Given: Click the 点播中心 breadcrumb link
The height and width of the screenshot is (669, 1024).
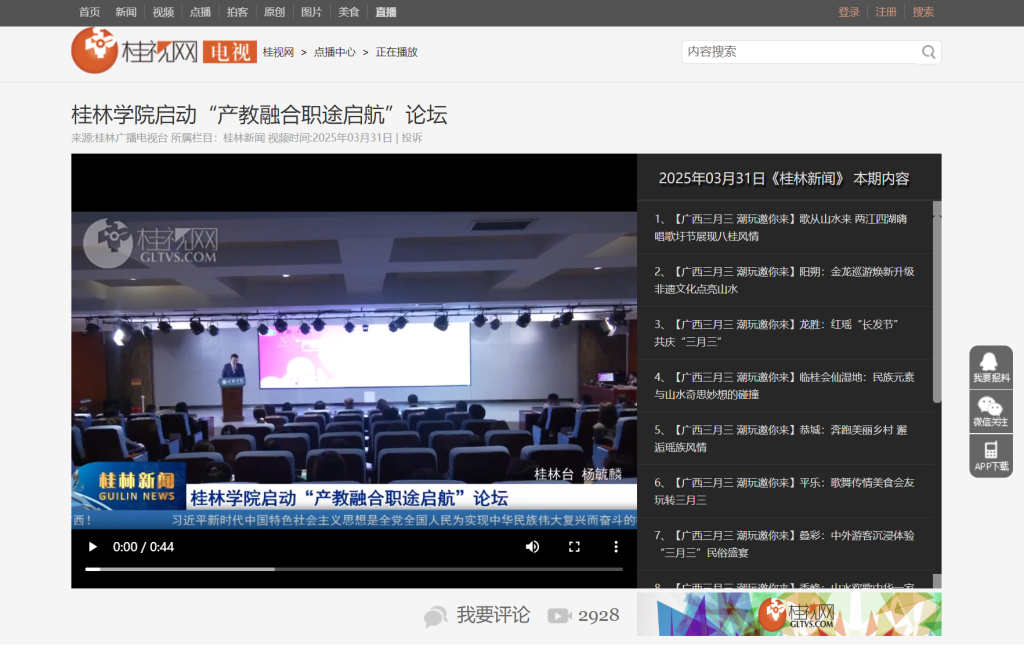Looking at the screenshot, I should (335, 52).
